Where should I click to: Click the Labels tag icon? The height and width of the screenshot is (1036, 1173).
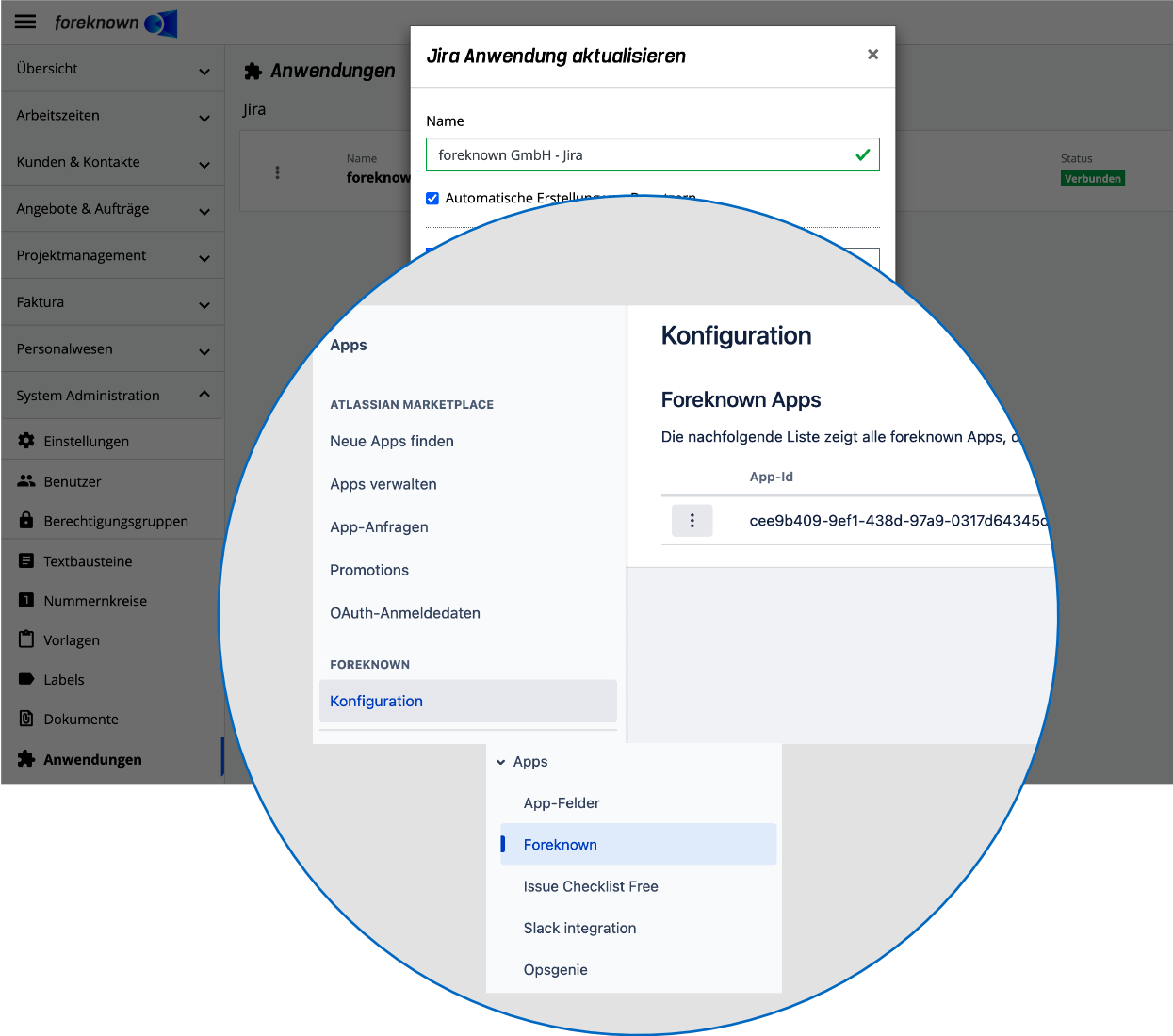pos(26,679)
